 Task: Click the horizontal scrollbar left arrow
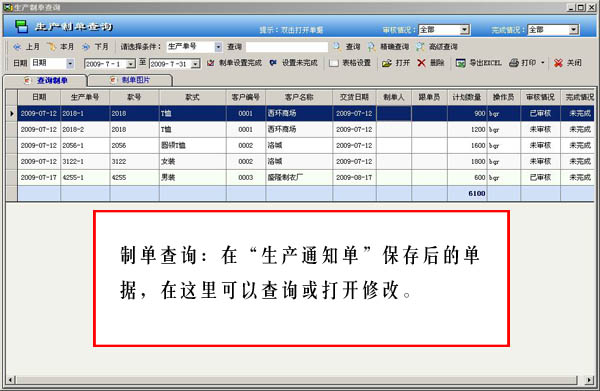point(10,380)
